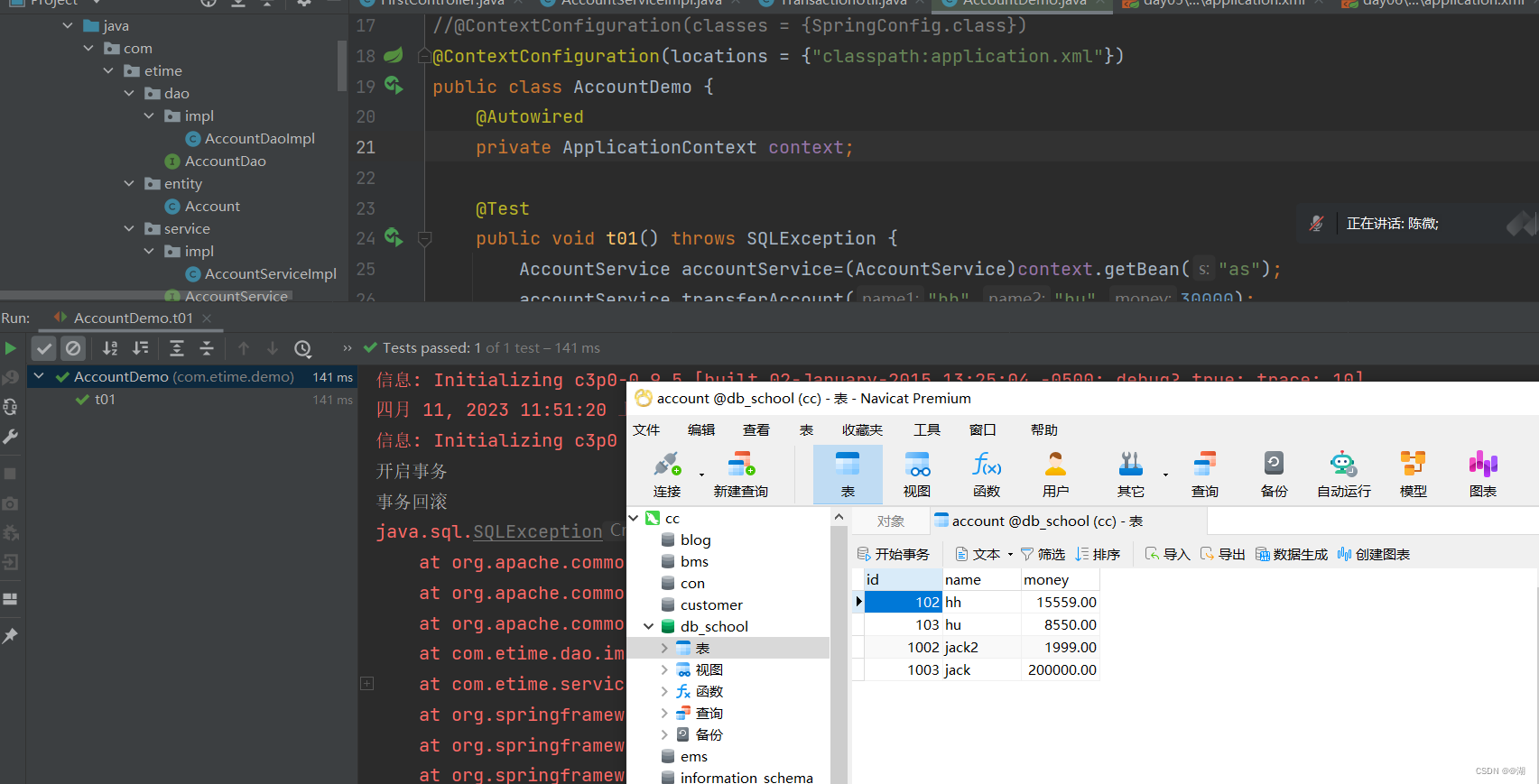
Task: Open Navicat 帮助 menu
Action: 1044,429
